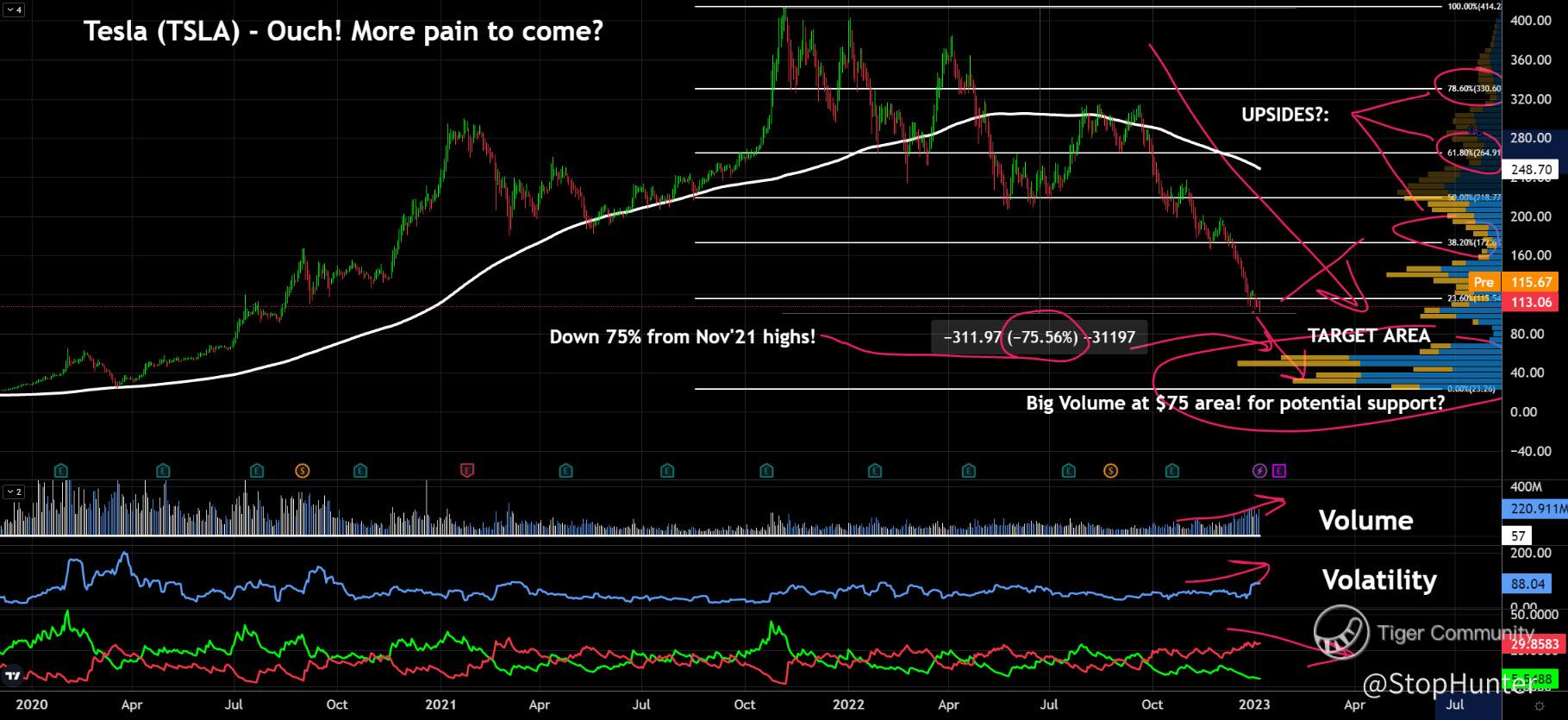This screenshot has width=1568, height=720.
Task: Select the 78.60% Fibonacci level label
Action: coord(1473,88)
